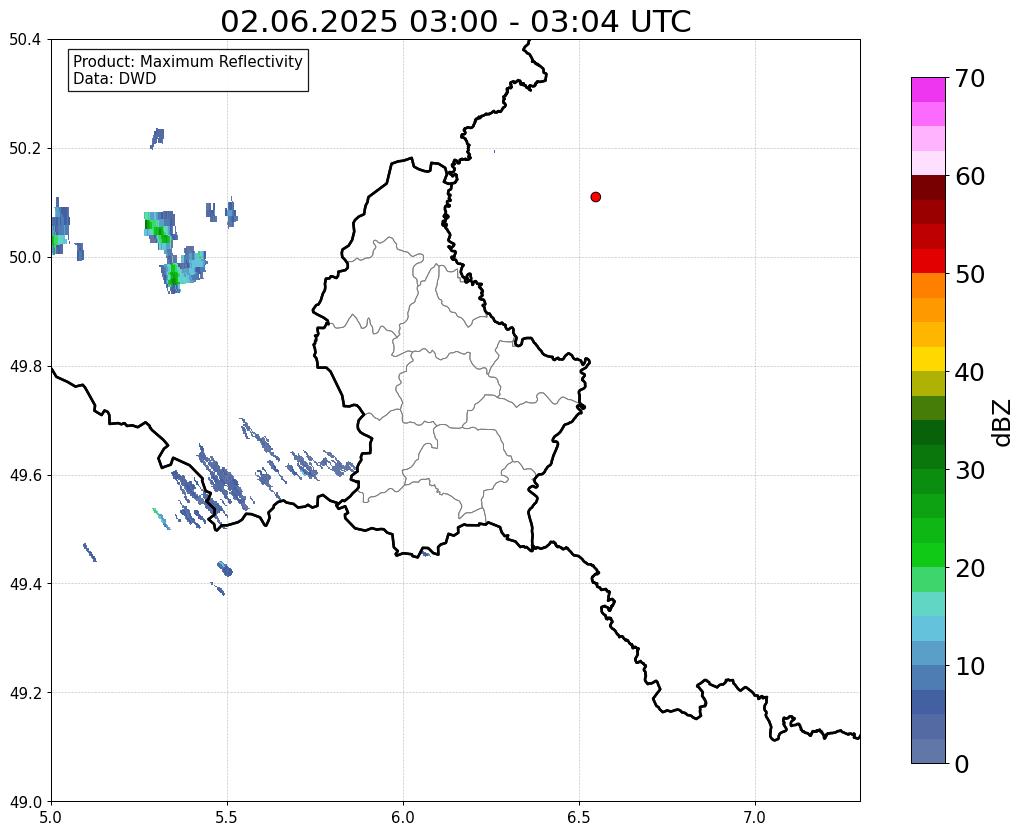Click the colorbar tick label 0

coord(962,764)
